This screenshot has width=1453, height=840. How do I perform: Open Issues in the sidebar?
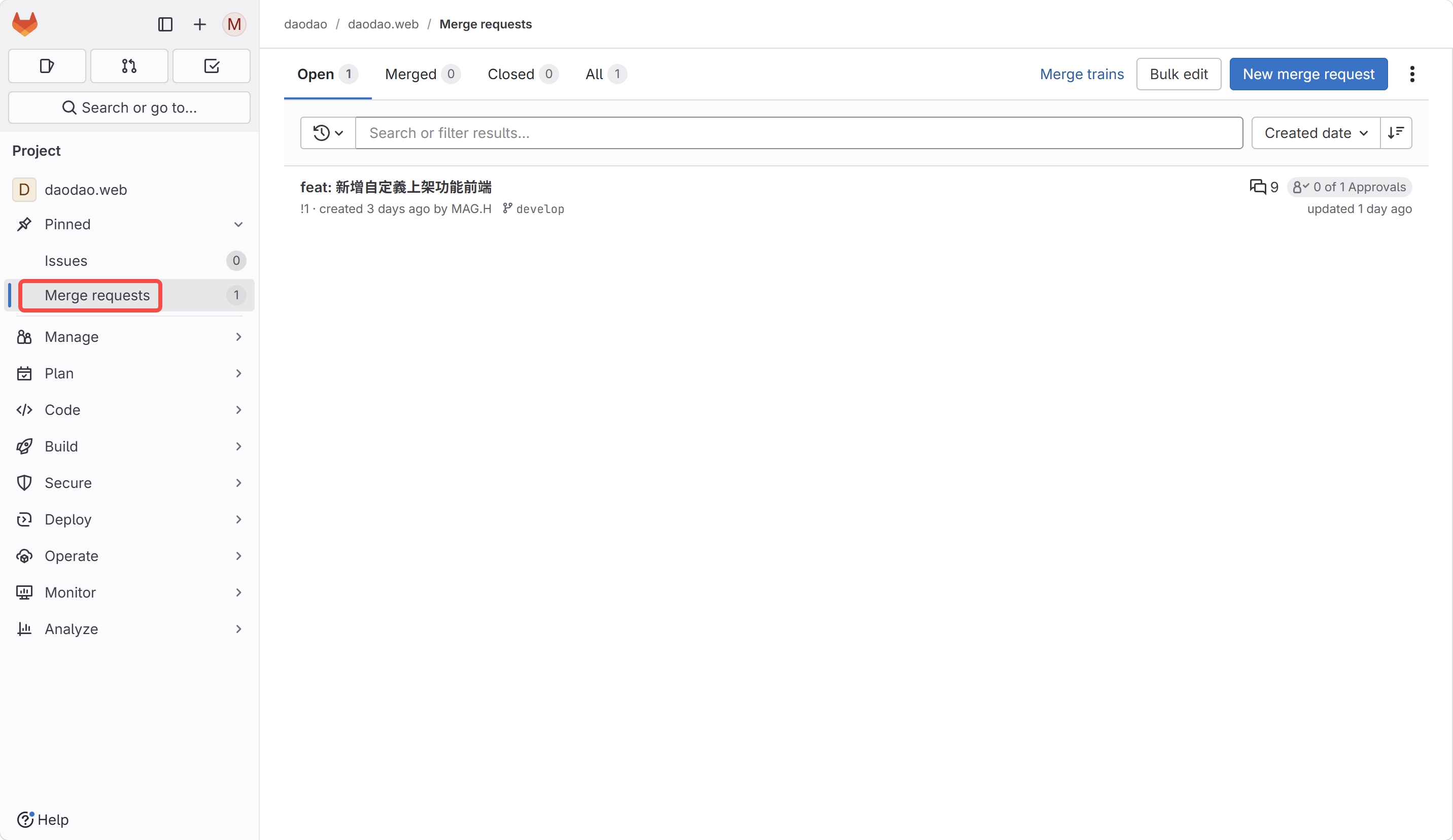[x=129, y=261]
